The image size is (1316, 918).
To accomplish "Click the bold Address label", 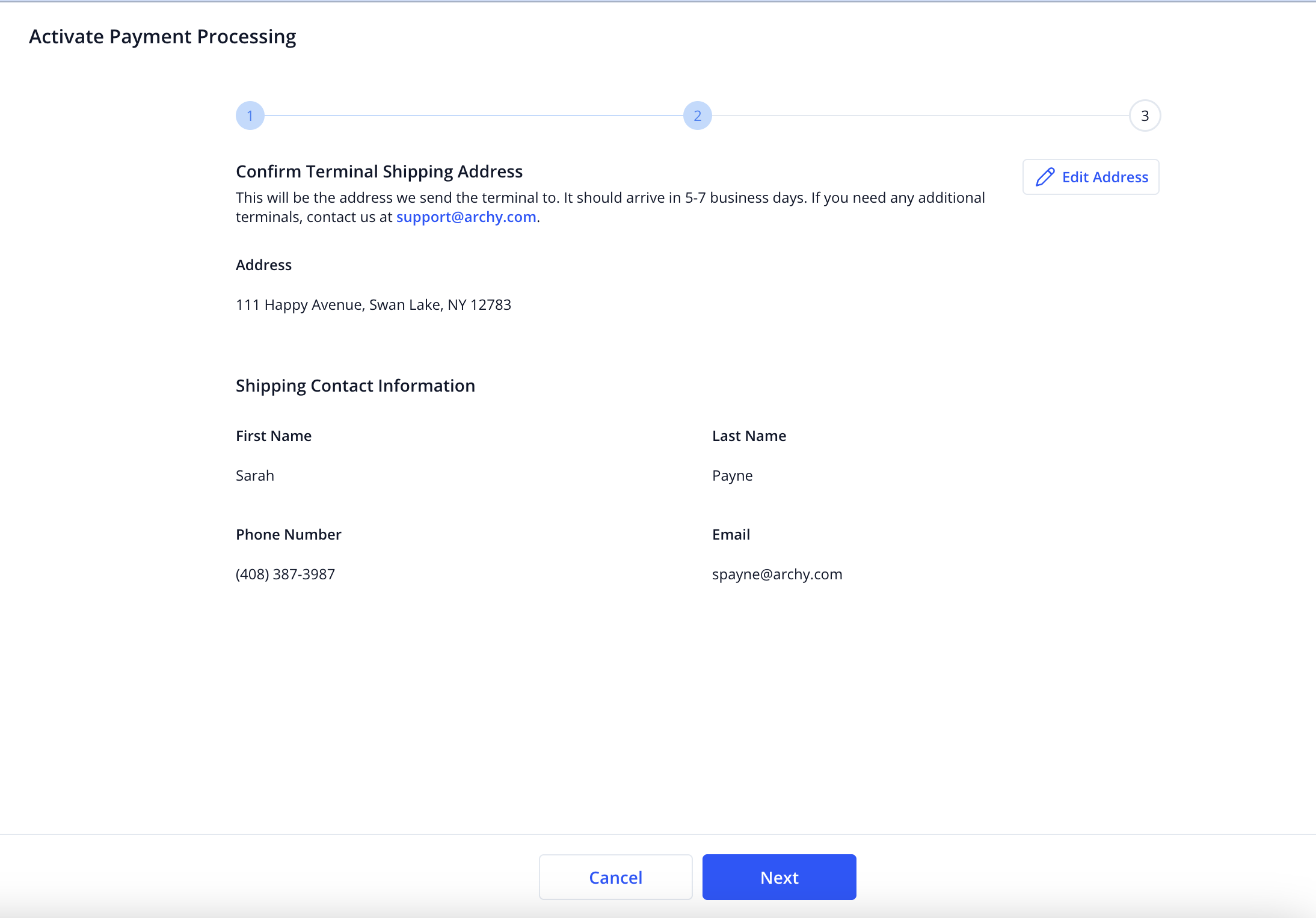I will tap(263, 265).
